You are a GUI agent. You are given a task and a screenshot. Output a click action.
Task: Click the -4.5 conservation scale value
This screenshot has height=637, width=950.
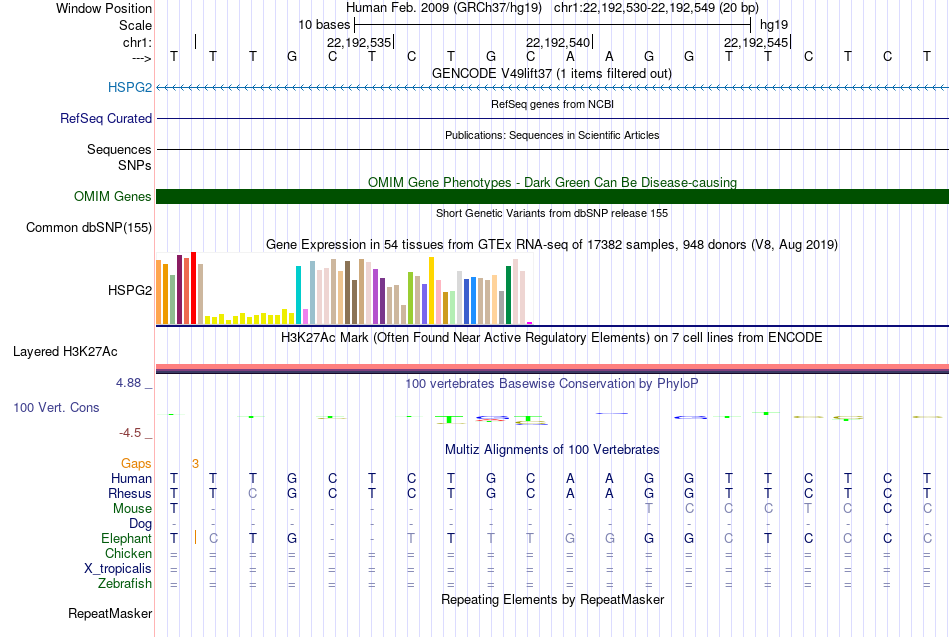130,433
